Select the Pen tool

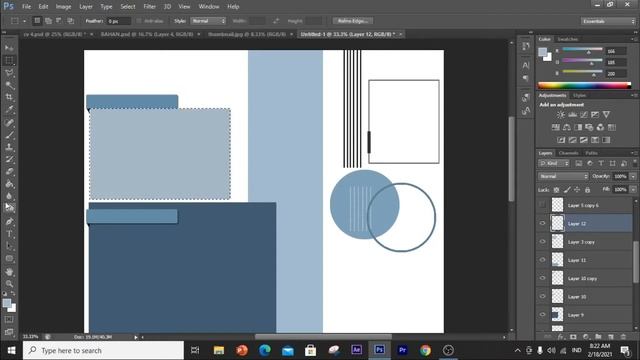coord(9,221)
